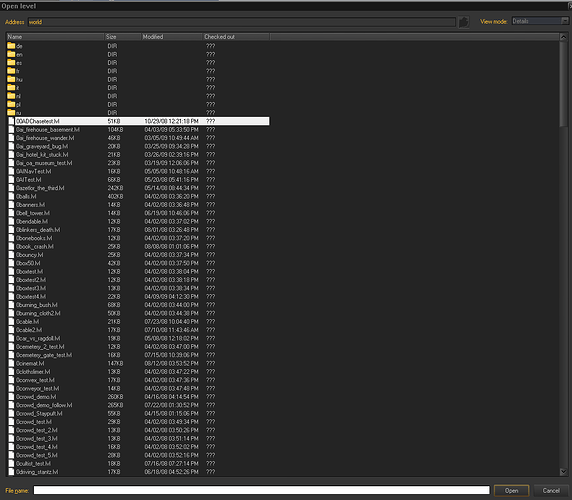
Task: Select the file name 0crowd_Staypuft.M
Action: click(x=39, y=414)
